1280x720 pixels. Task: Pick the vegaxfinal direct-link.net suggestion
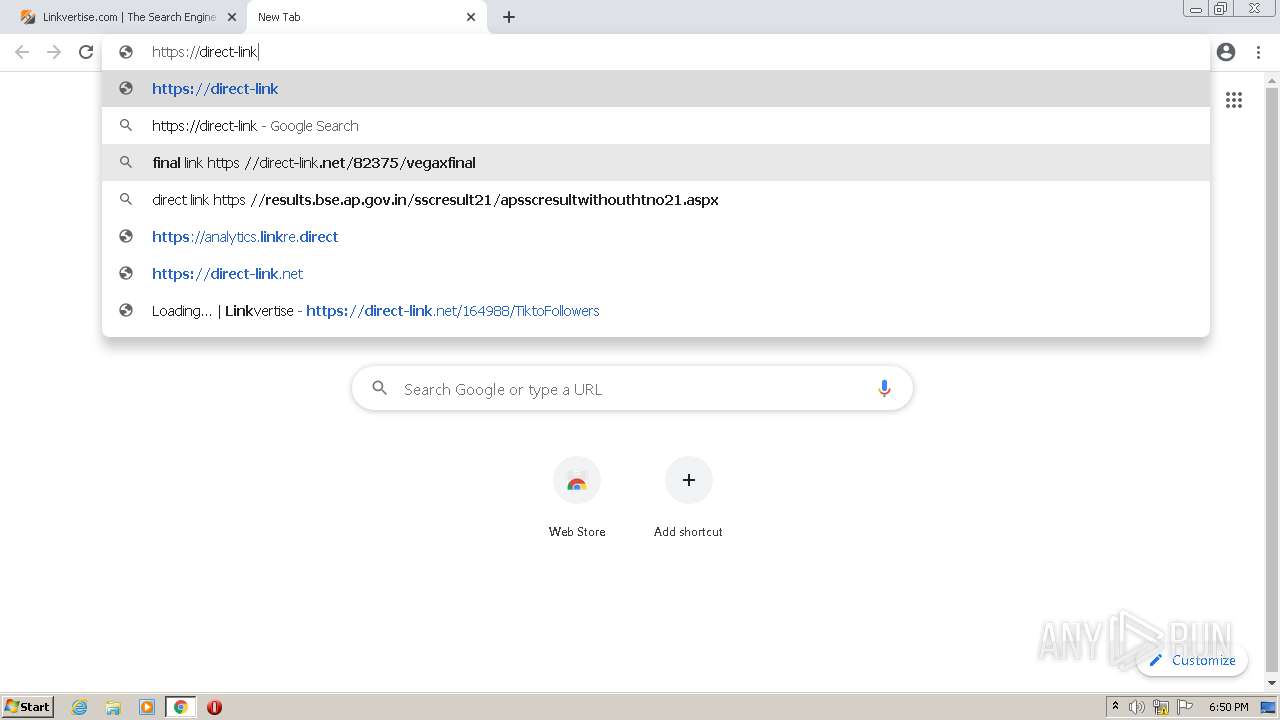[656, 163]
